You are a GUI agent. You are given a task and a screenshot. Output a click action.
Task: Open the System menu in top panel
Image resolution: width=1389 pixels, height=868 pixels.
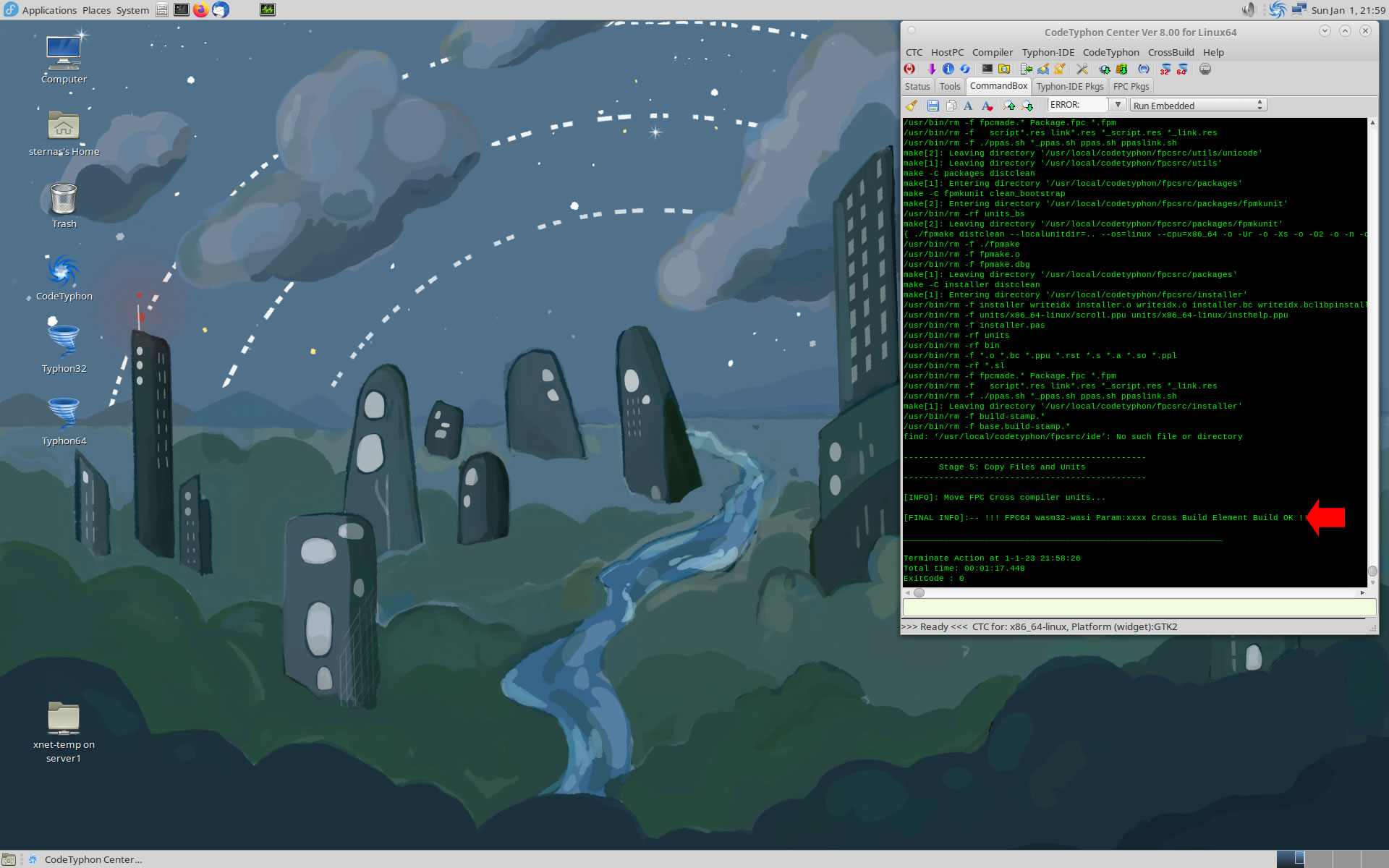tap(132, 10)
